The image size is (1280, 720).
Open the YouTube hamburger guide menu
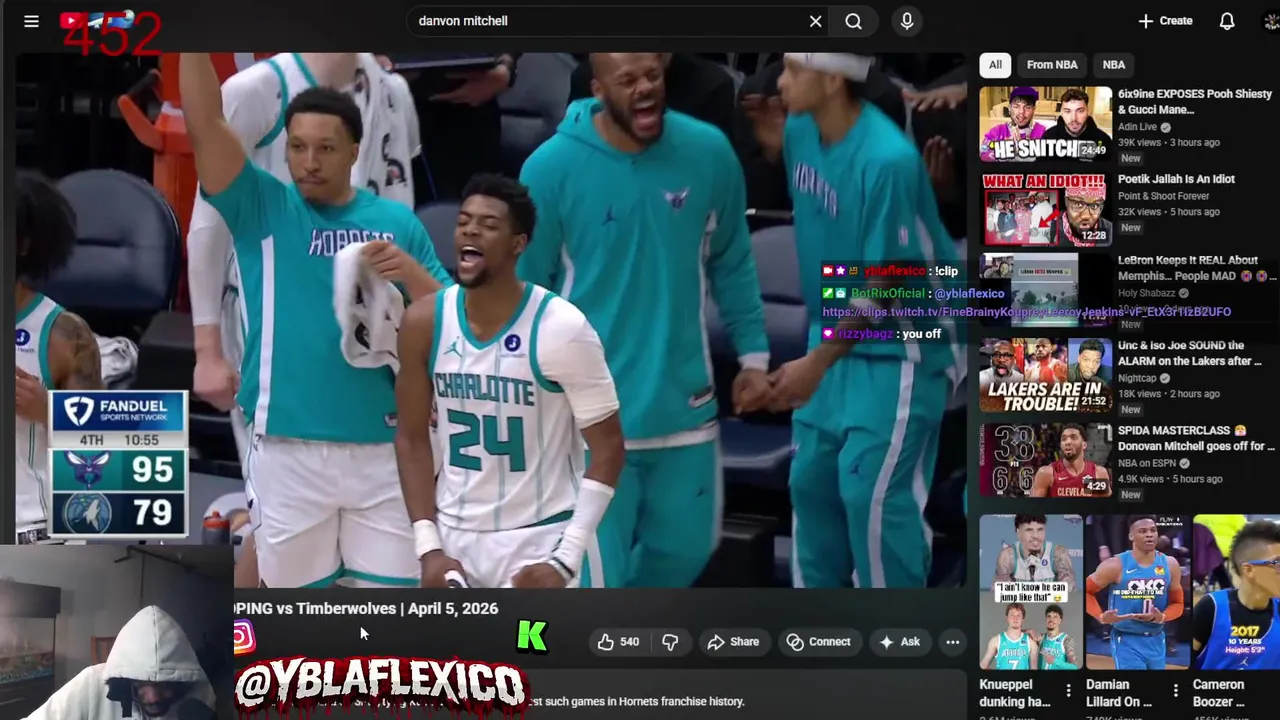(31, 21)
